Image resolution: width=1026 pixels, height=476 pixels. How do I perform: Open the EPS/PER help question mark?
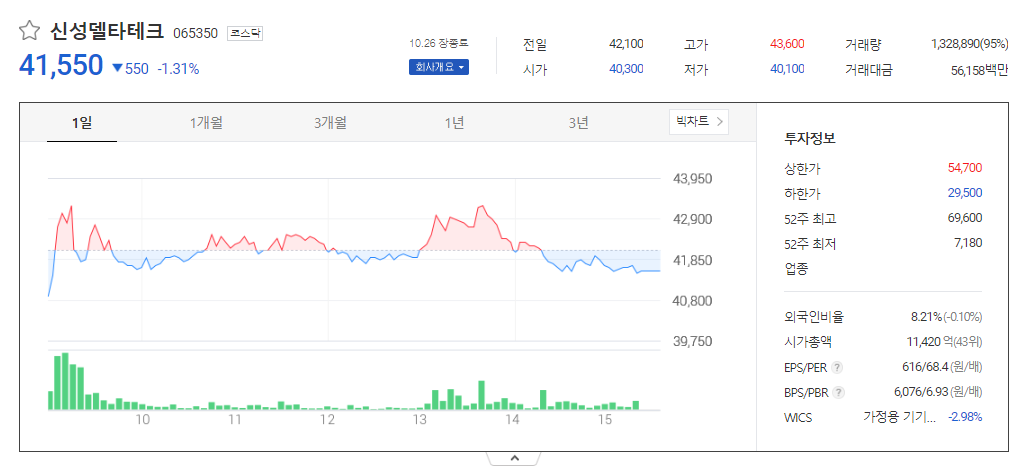point(838,368)
